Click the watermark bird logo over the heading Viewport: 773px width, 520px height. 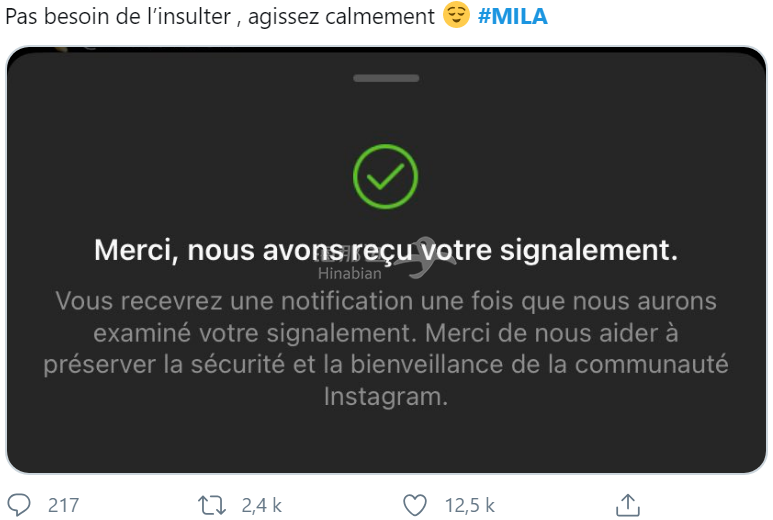425,257
